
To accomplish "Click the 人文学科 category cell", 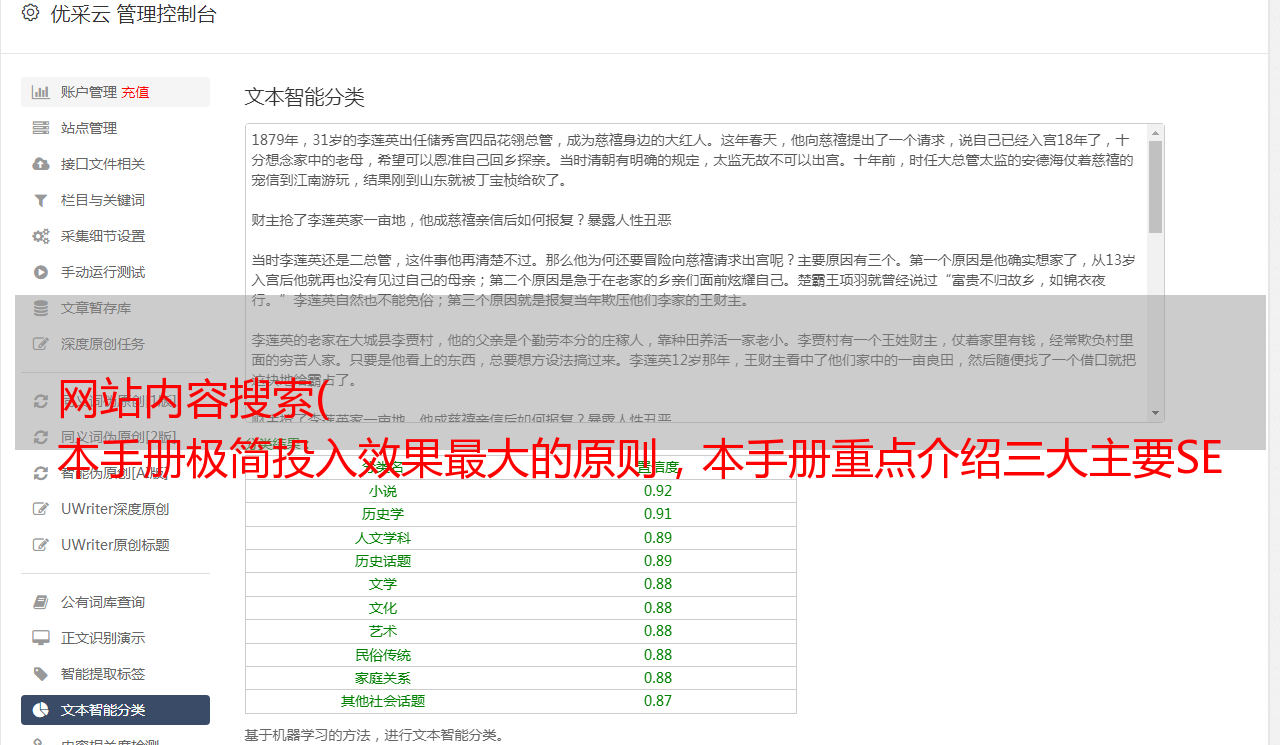I will (x=383, y=538).
